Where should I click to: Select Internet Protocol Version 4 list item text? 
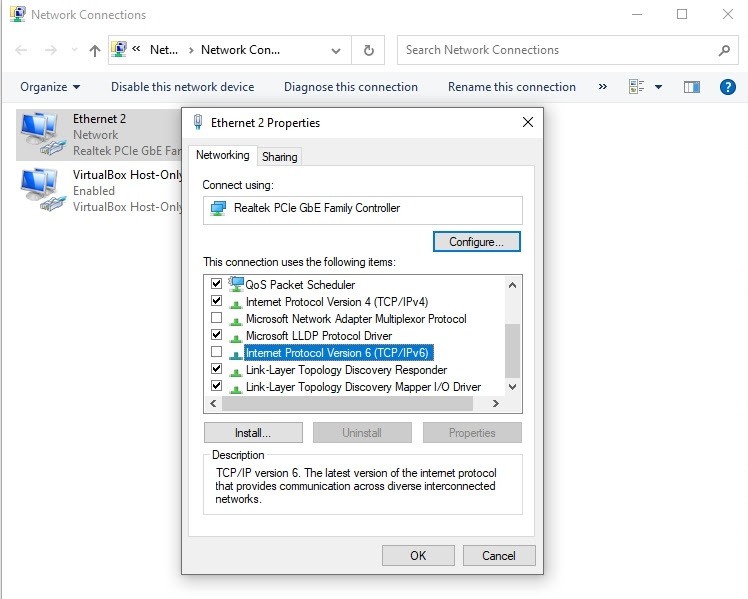click(x=337, y=302)
